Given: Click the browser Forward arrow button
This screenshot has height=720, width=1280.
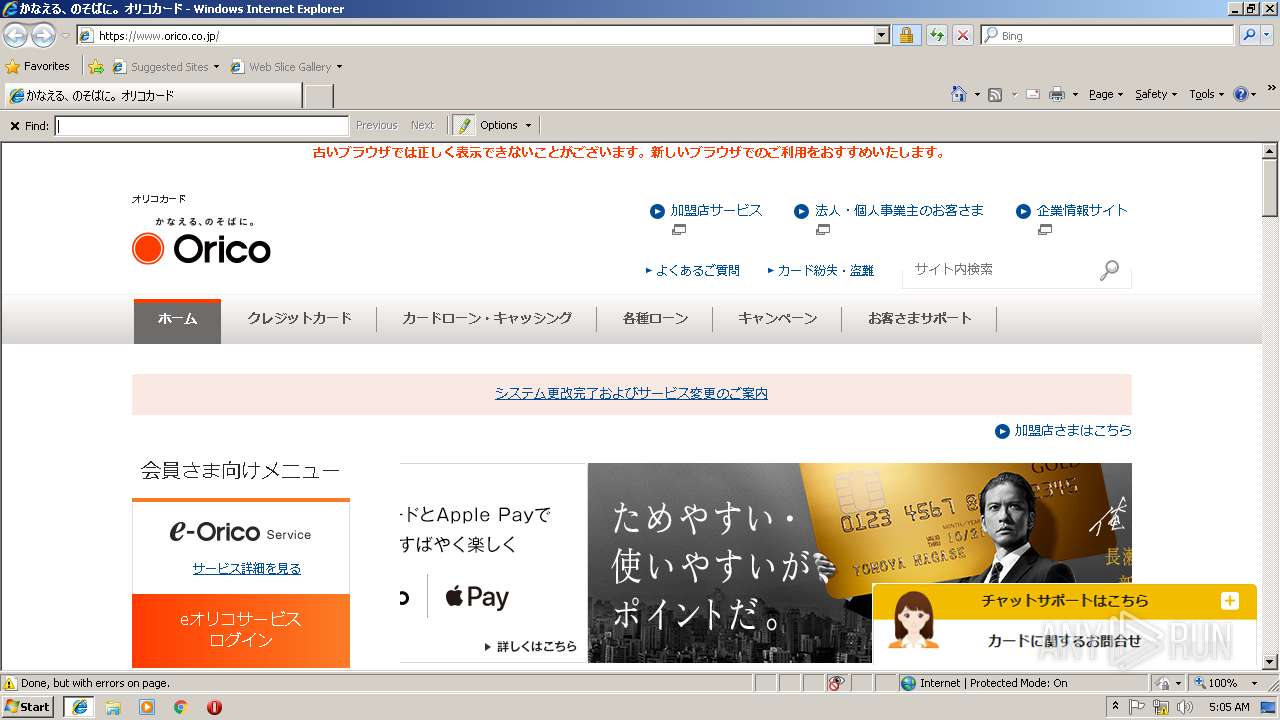Looking at the screenshot, I should click(x=43, y=35).
